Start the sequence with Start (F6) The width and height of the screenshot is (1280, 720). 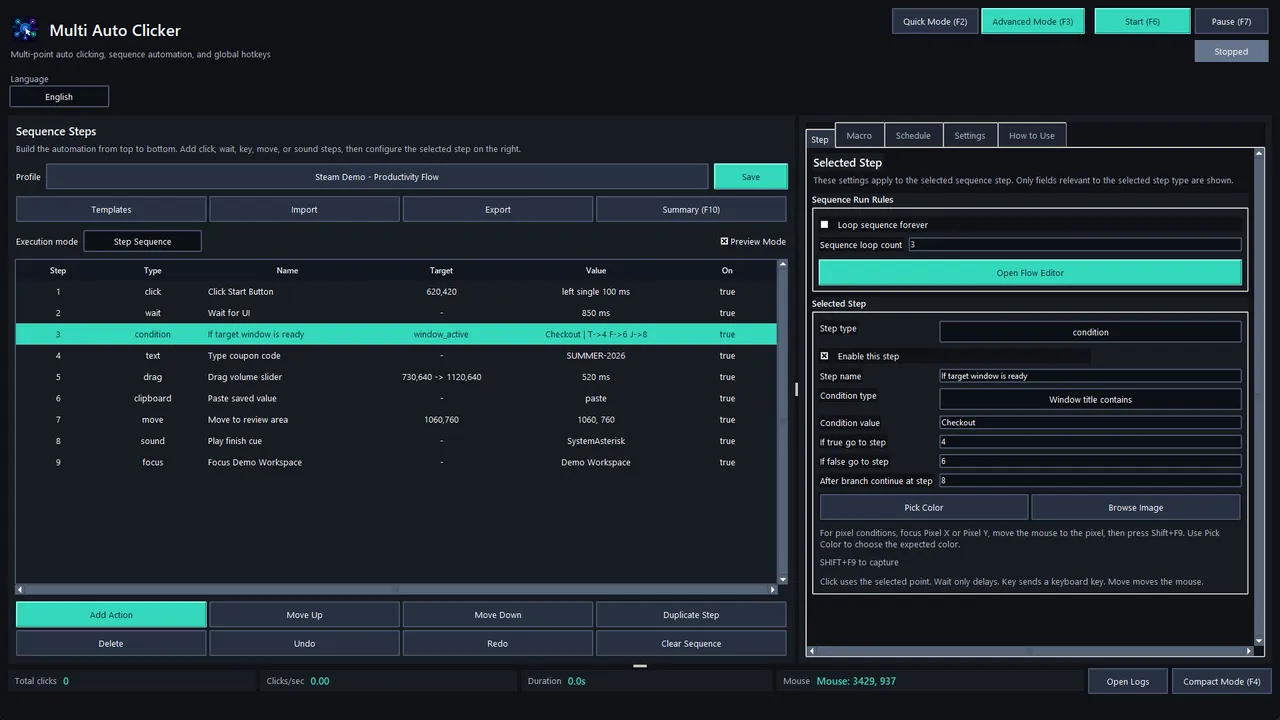[1142, 21]
